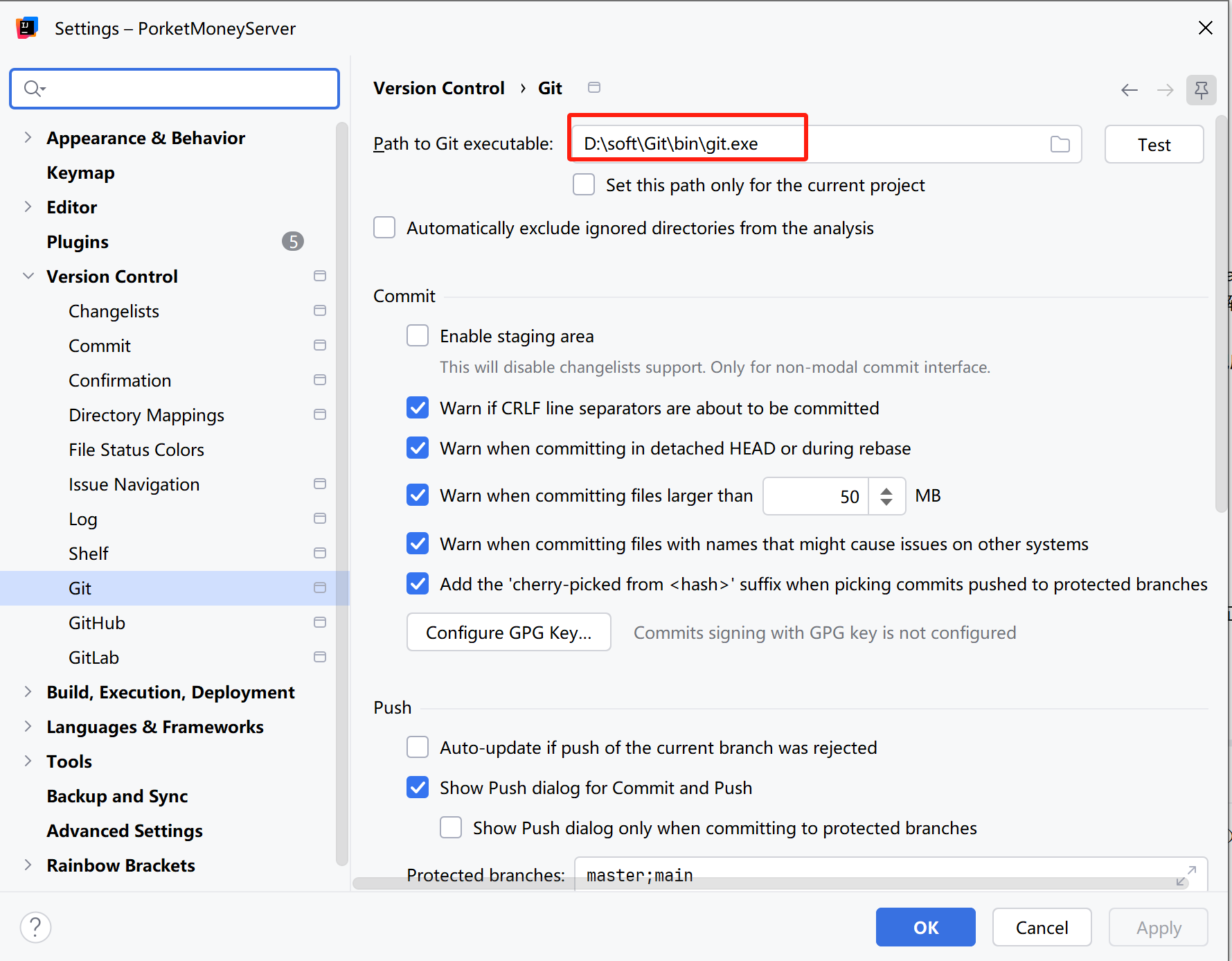Viewport: 1232px width, 961px height.
Task: Click project icon next to GitLab
Action: click(320, 657)
